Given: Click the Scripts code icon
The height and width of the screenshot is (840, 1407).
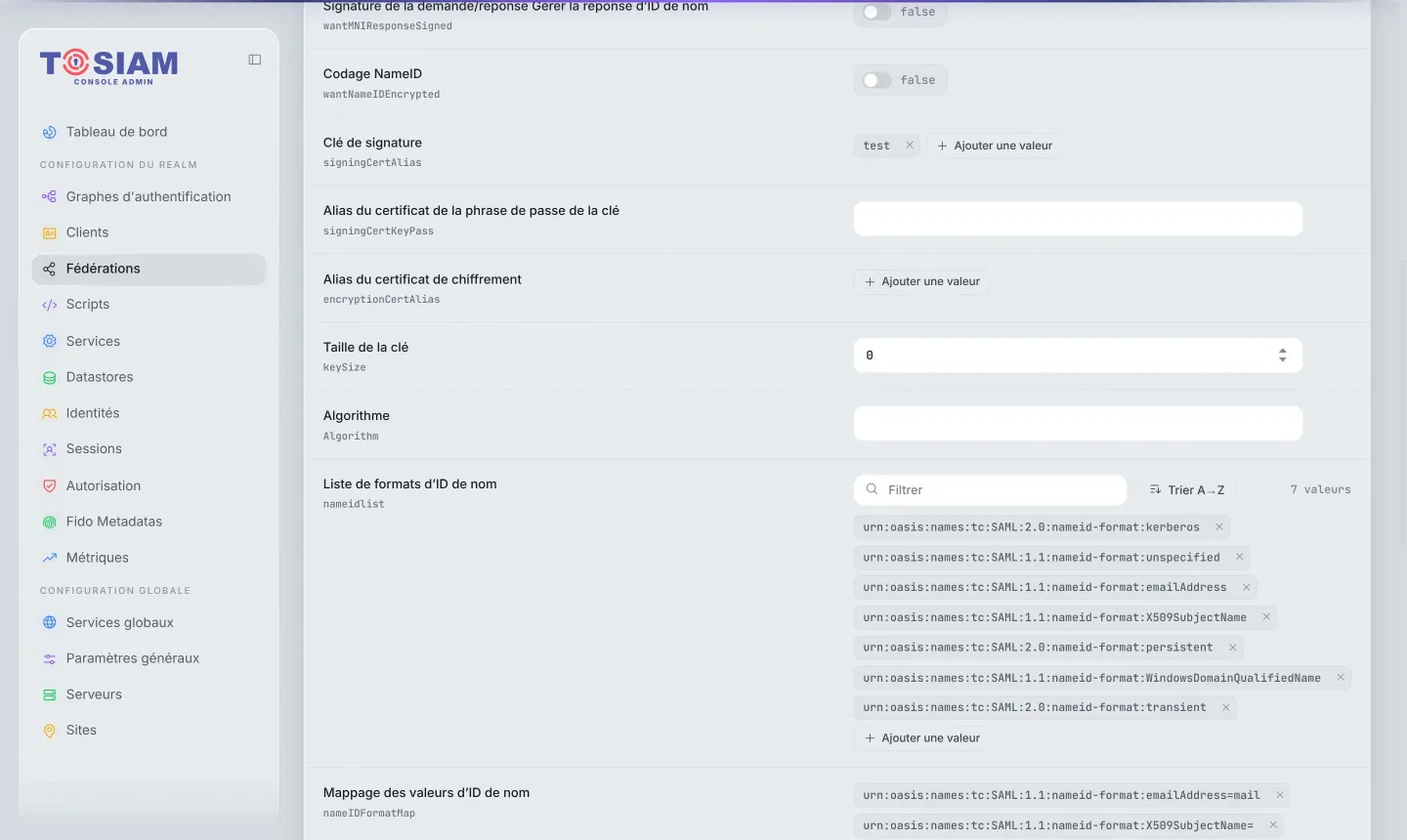Looking at the screenshot, I should 50,305.
